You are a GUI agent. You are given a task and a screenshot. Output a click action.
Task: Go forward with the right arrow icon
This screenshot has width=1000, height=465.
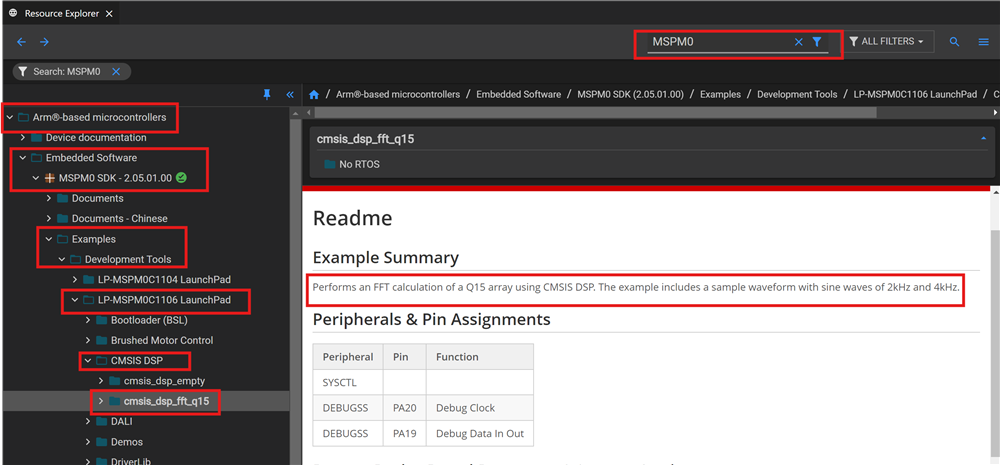coord(44,42)
